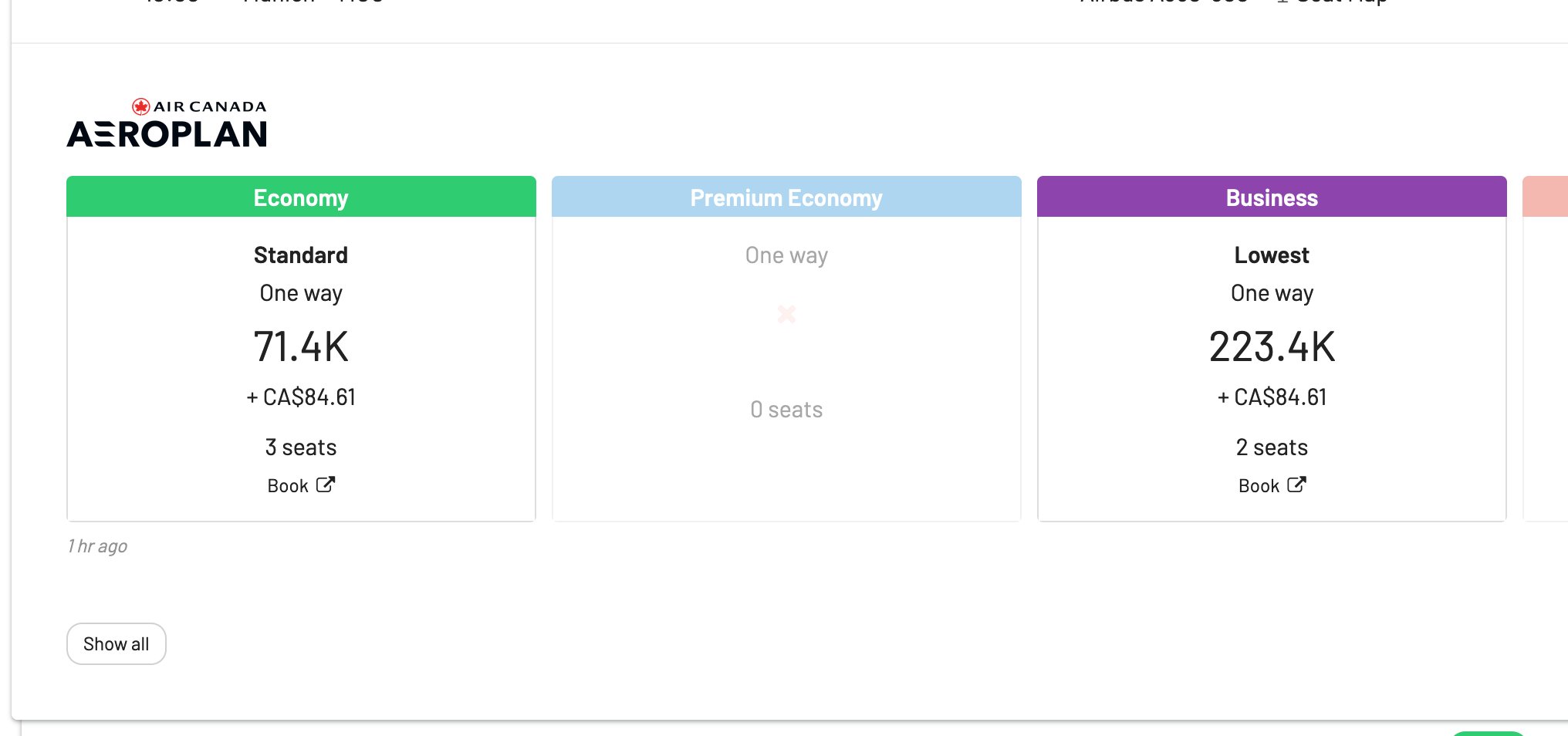Image resolution: width=1568 pixels, height=736 pixels.
Task: Open the Business Book link
Action: 1259,486
